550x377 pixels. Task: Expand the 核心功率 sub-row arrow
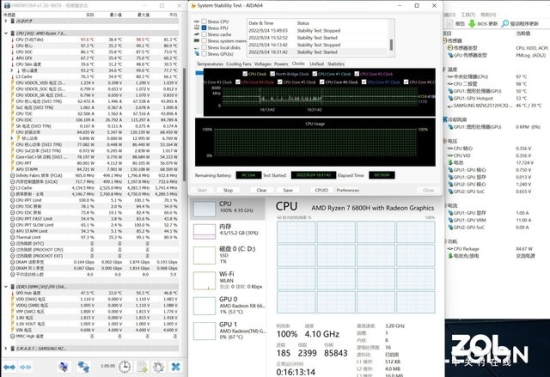click(x=13, y=138)
